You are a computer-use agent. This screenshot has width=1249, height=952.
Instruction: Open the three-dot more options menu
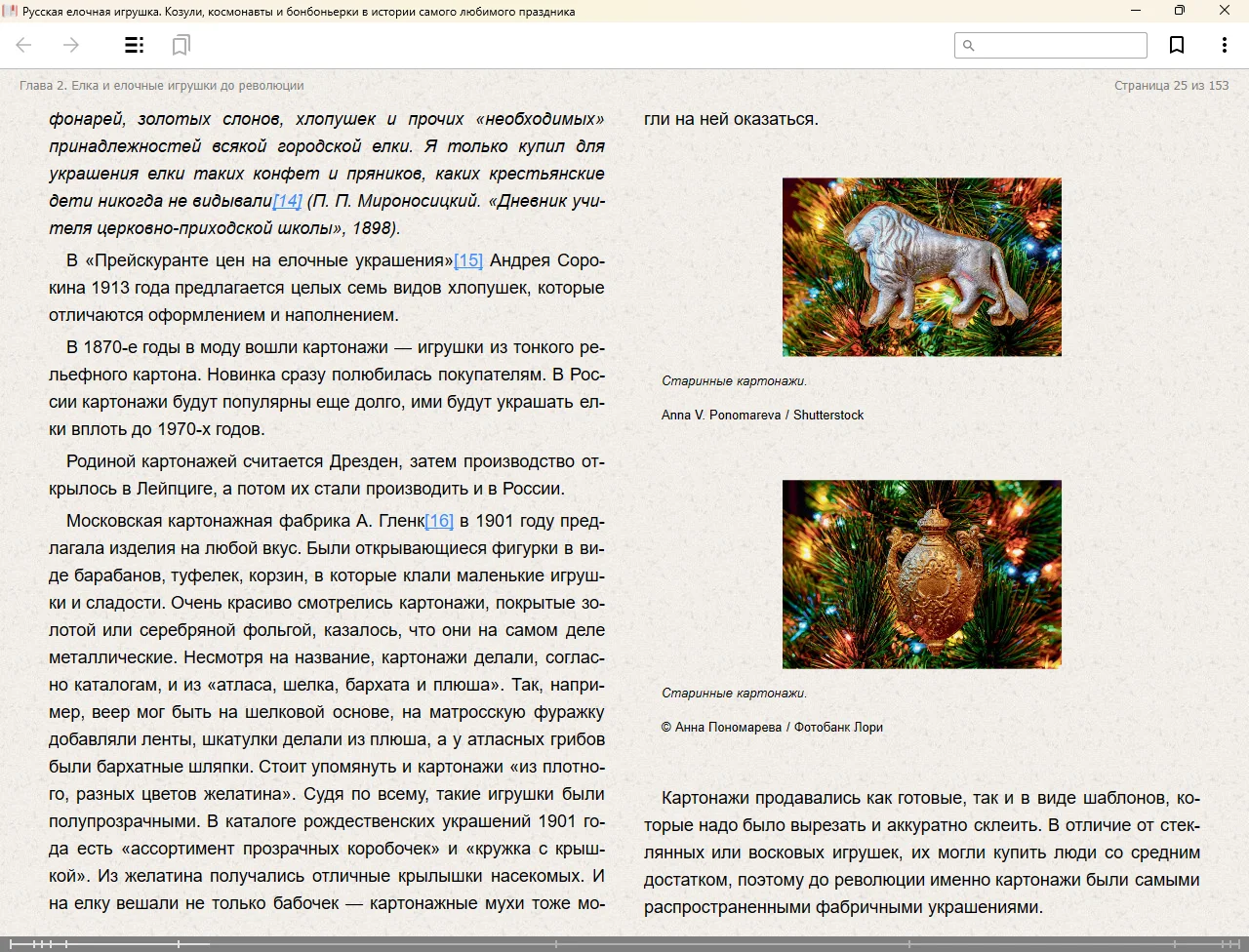1224,45
